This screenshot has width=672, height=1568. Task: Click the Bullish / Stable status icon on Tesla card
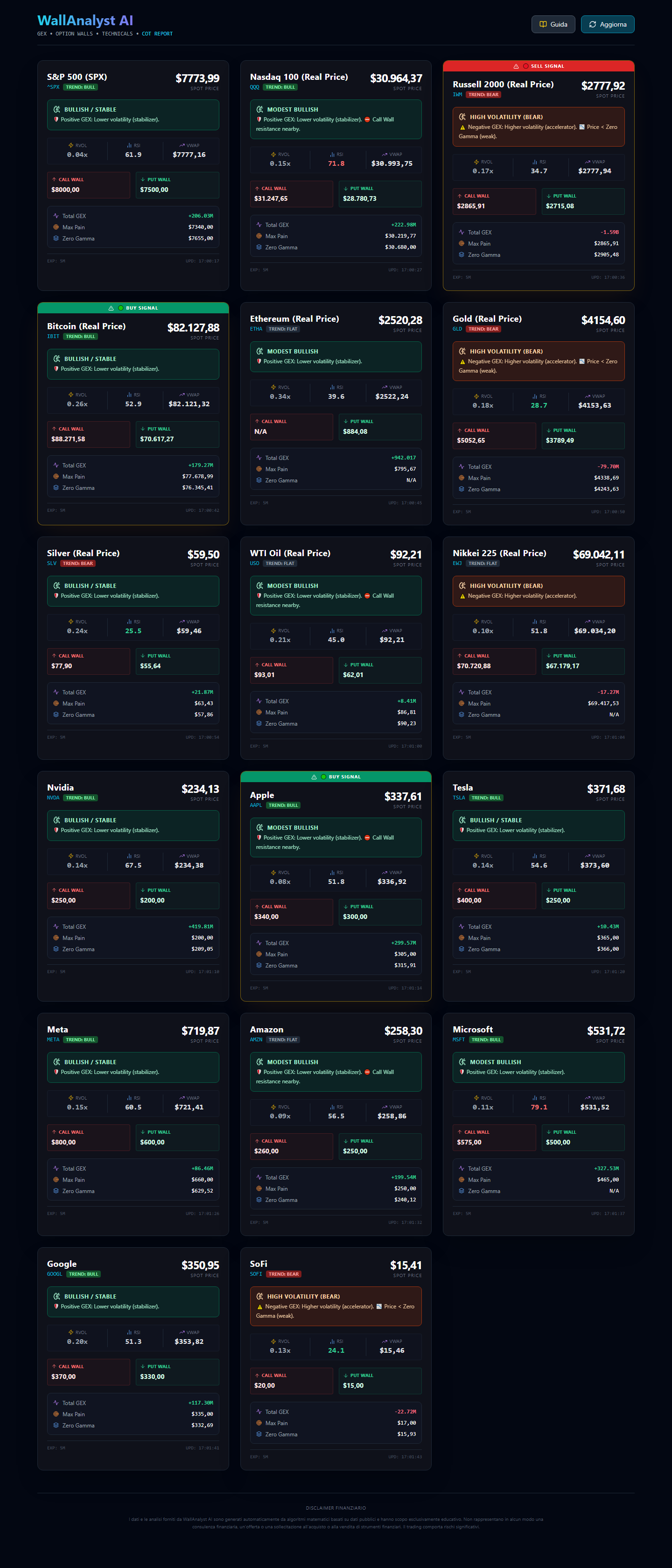(x=462, y=820)
